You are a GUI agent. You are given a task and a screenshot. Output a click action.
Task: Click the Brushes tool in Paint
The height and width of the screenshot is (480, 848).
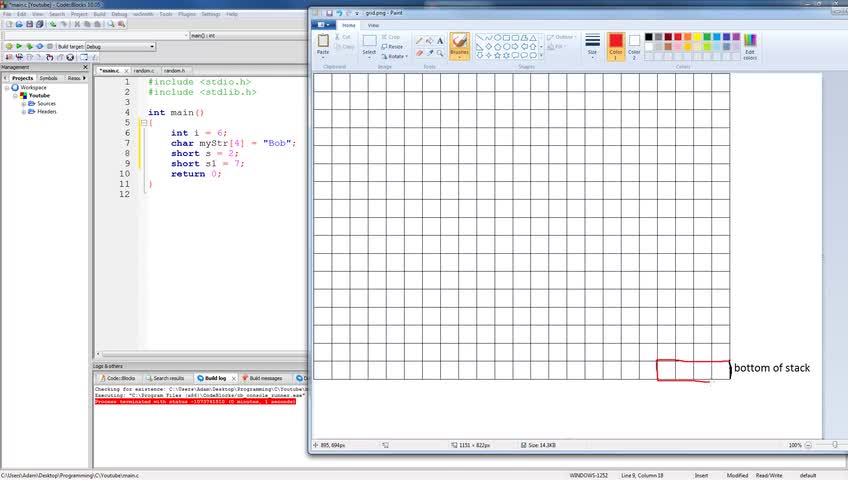coord(459,45)
